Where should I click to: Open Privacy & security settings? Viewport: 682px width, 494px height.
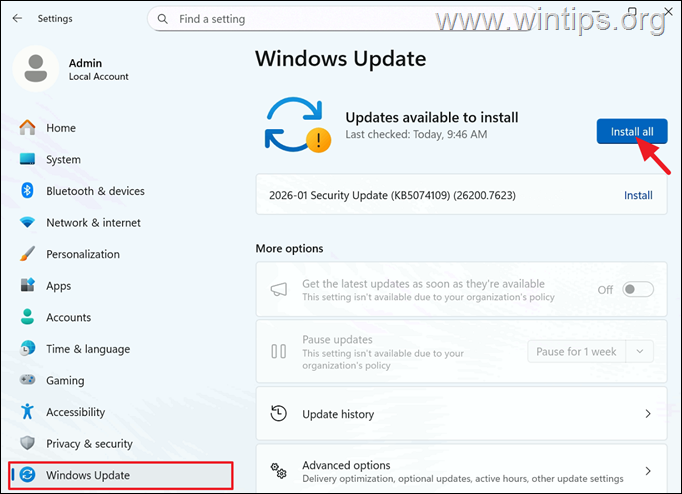click(x=120, y=444)
